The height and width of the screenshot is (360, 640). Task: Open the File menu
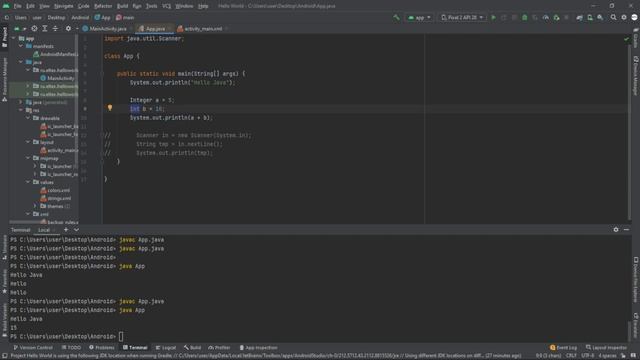[x=18, y=6]
